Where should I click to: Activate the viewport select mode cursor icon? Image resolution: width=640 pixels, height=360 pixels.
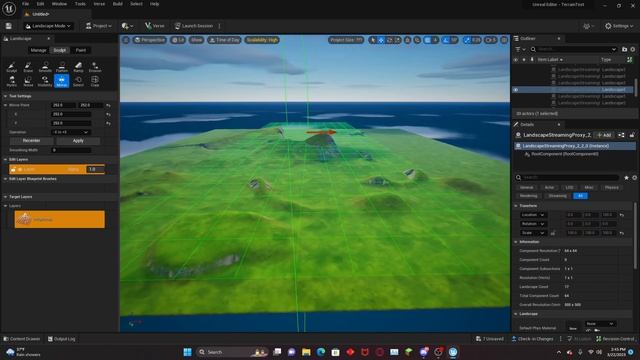[x=373, y=40]
